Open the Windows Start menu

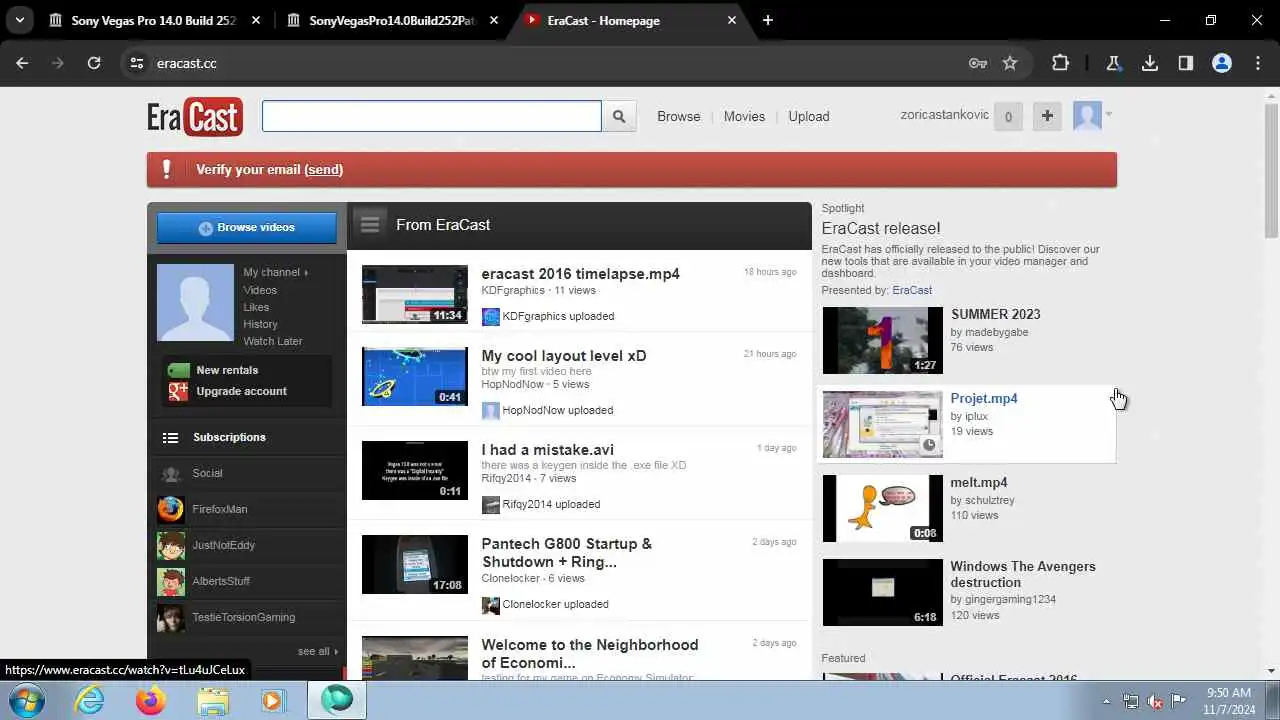point(27,700)
